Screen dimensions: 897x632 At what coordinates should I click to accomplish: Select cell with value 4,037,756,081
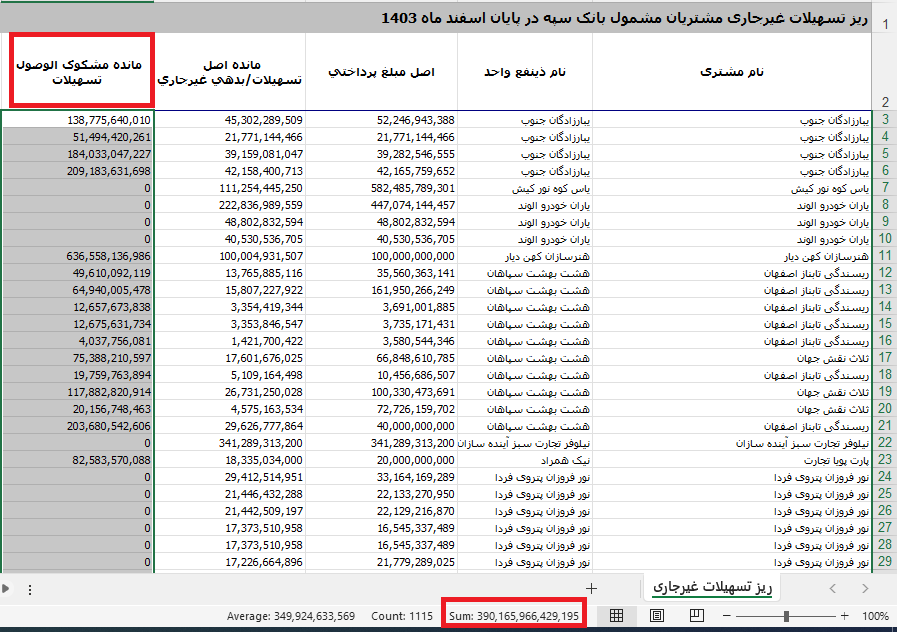pos(78,341)
